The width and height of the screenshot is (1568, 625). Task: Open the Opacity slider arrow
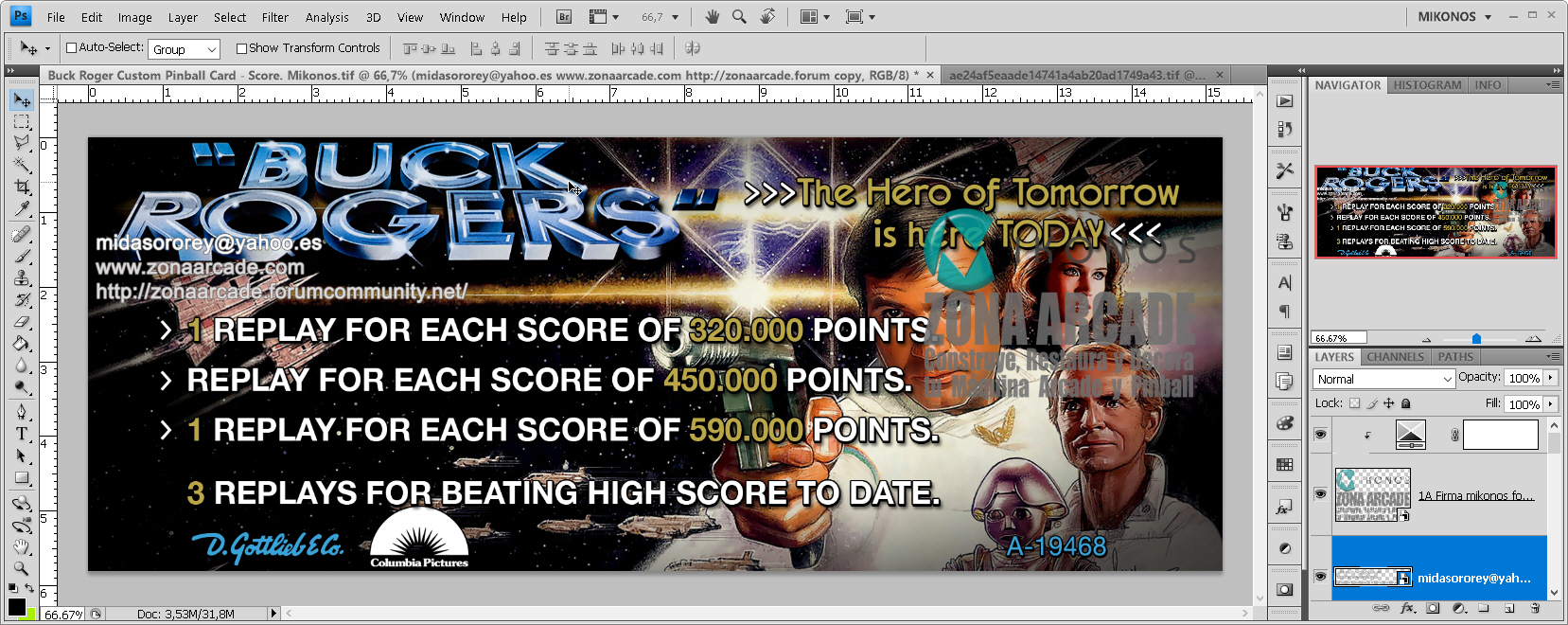1551,378
